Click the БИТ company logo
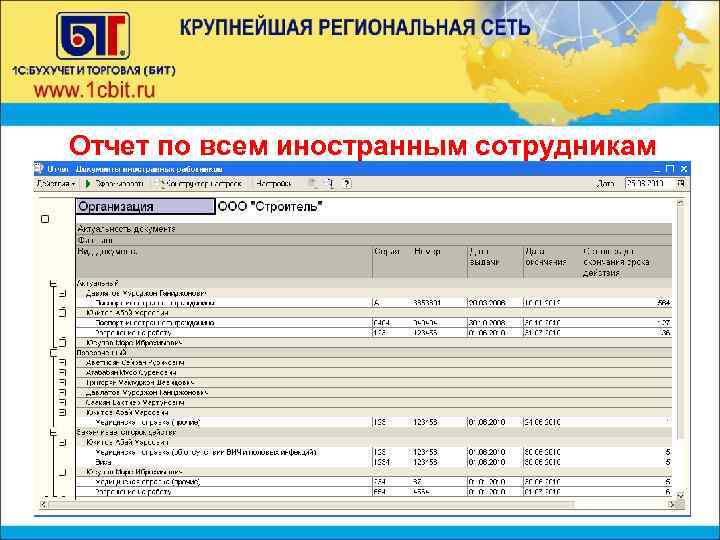Image resolution: width=720 pixels, height=540 pixels. (92, 35)
